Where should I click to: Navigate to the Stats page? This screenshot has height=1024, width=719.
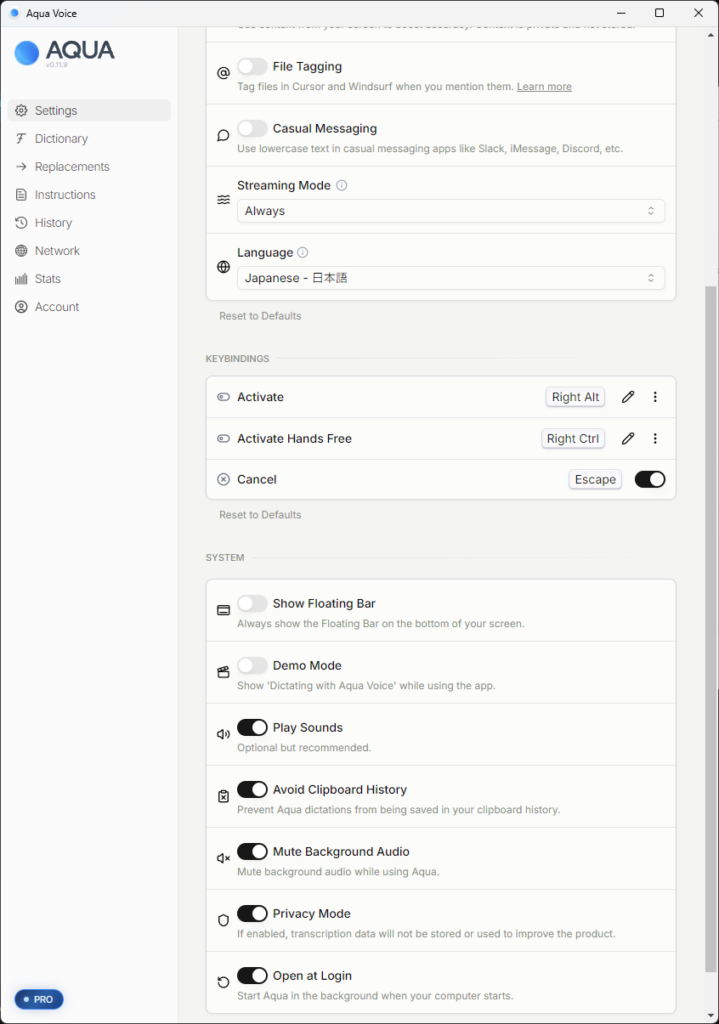coord(47,279)
